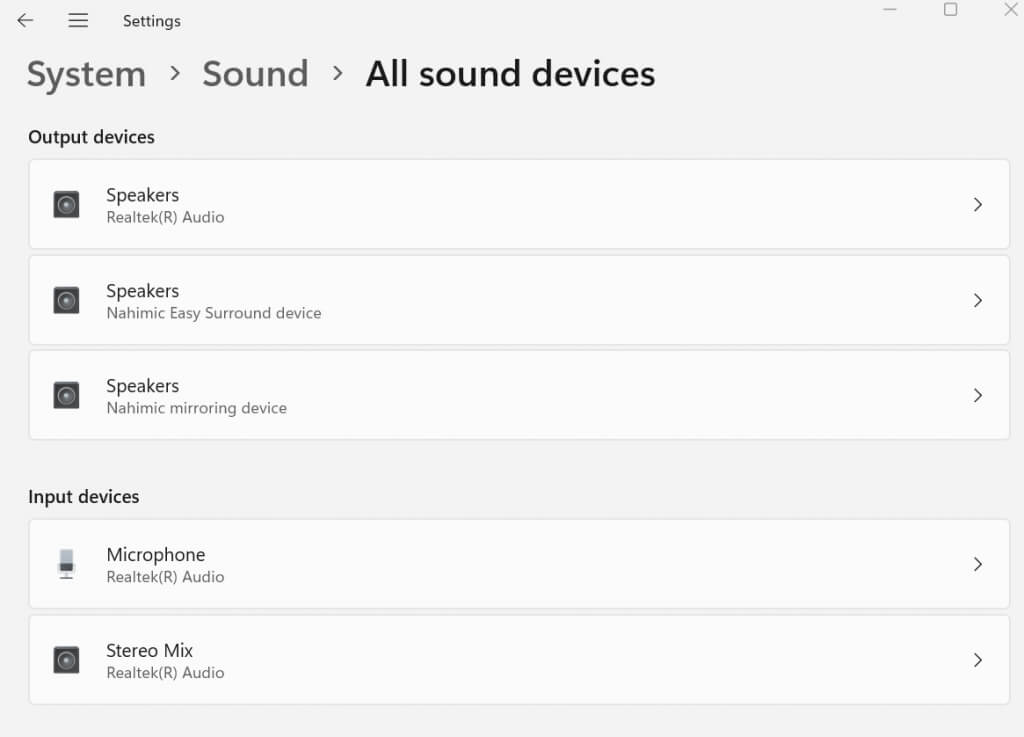Expand Stereo Mix chevron arrow
The height and width of the screenshot is (737, 1024).
coord(978,660)
